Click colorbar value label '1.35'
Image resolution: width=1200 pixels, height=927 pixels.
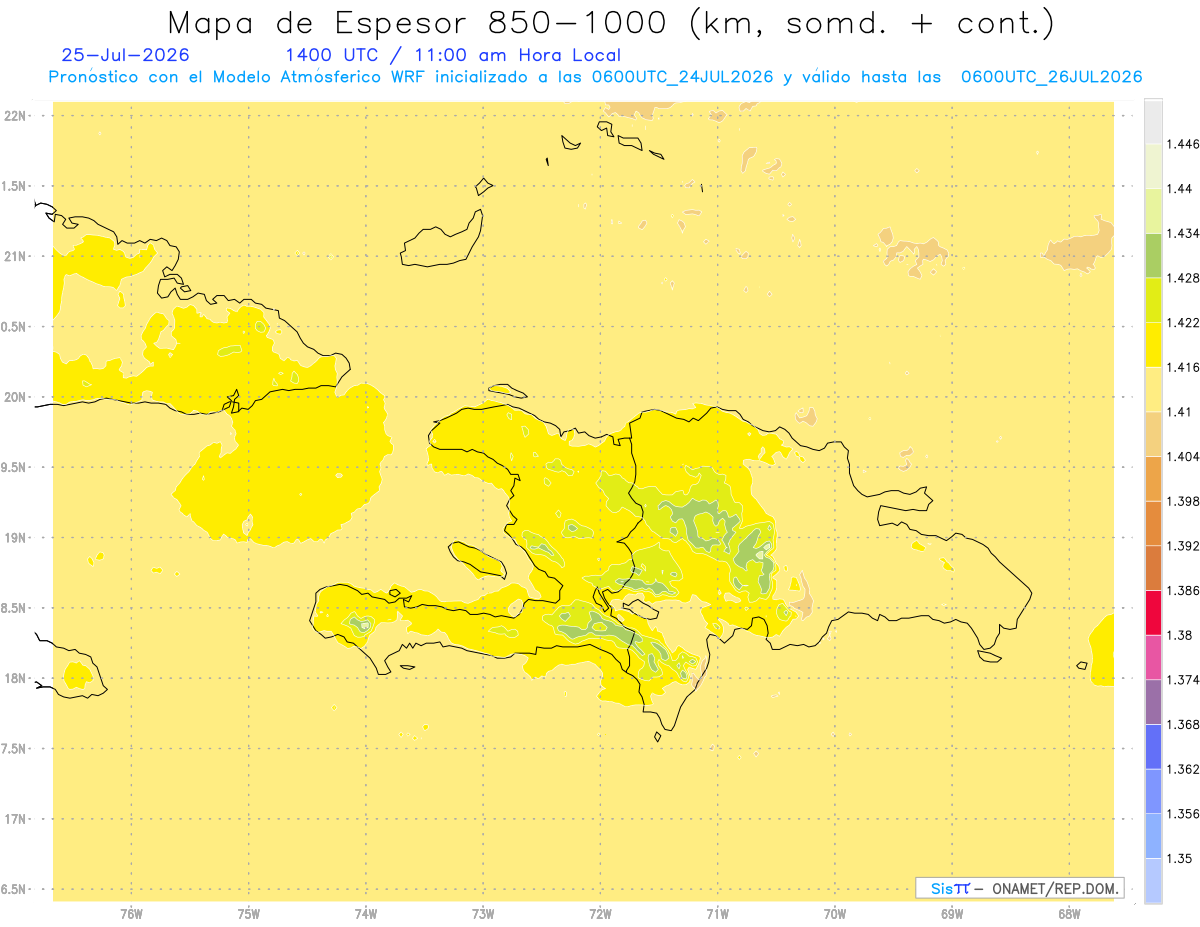1179,858
